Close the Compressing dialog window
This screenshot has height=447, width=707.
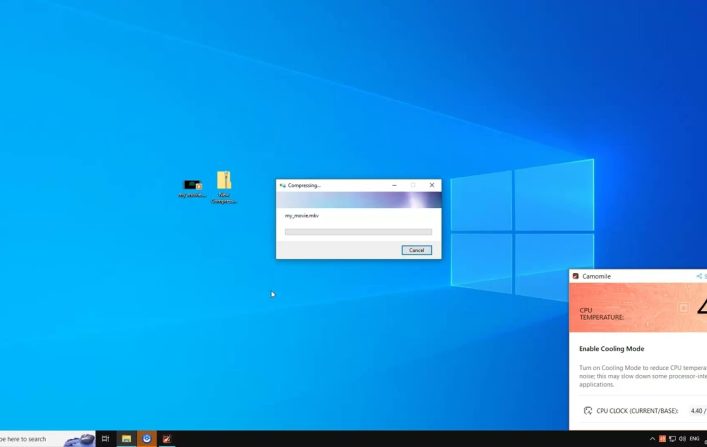coord(432,185)
